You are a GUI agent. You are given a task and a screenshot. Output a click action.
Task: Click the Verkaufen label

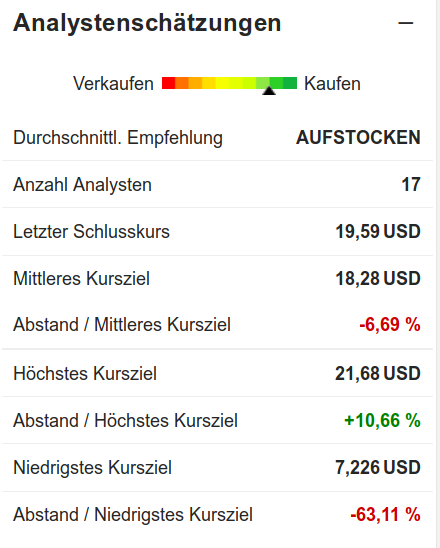pos(113,84)
